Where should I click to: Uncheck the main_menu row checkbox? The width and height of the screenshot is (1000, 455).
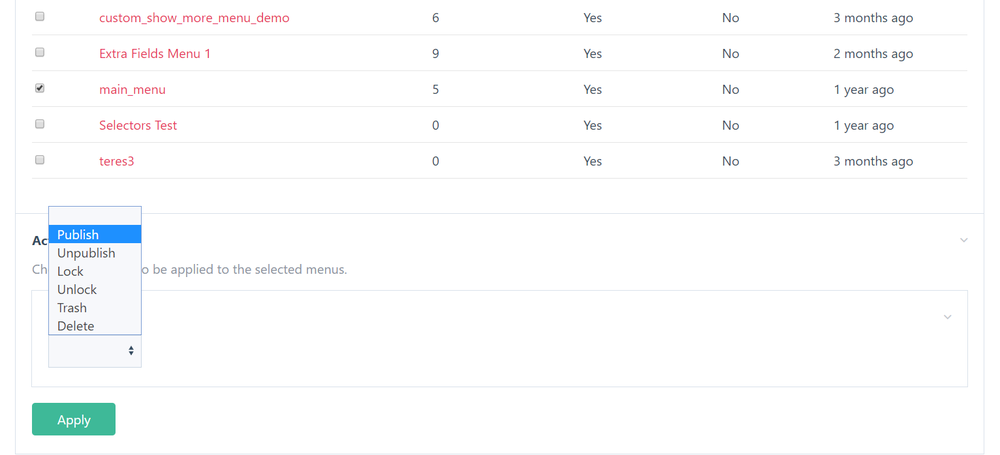(40, 88)
